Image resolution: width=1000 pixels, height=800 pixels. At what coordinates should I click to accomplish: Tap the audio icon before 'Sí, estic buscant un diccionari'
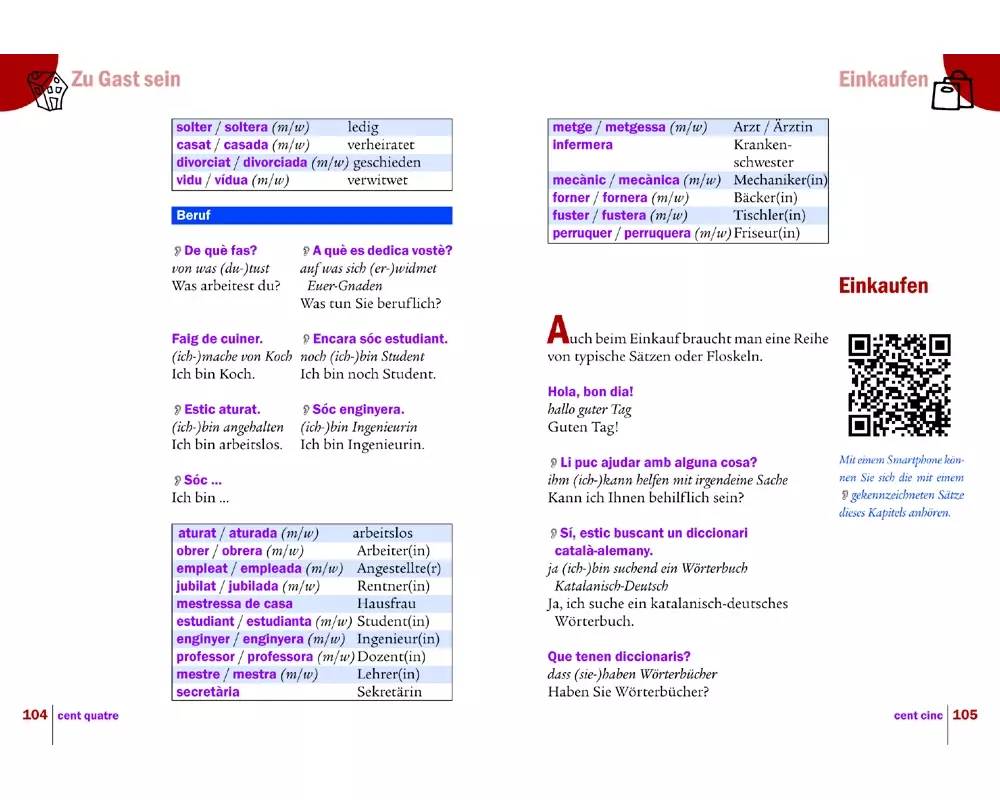[553, 534]
